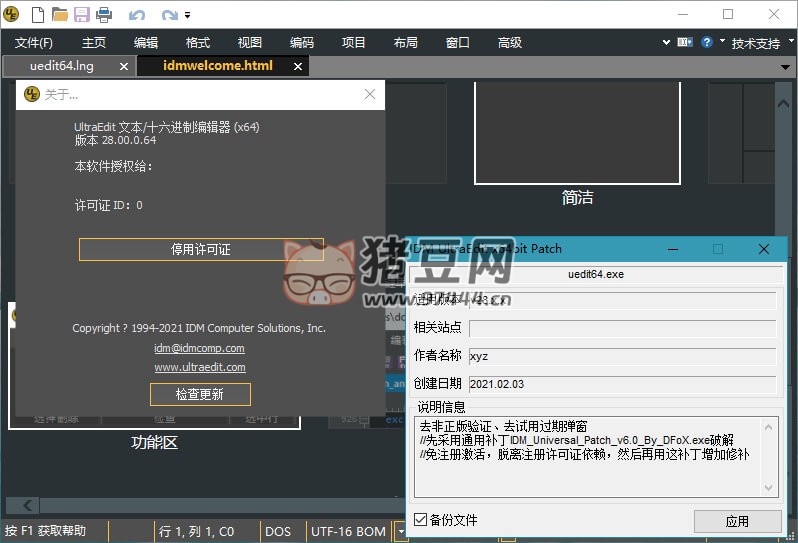Click the Open folder icon
Viewport: 798px width, 543px height.
tap(60, 15)
